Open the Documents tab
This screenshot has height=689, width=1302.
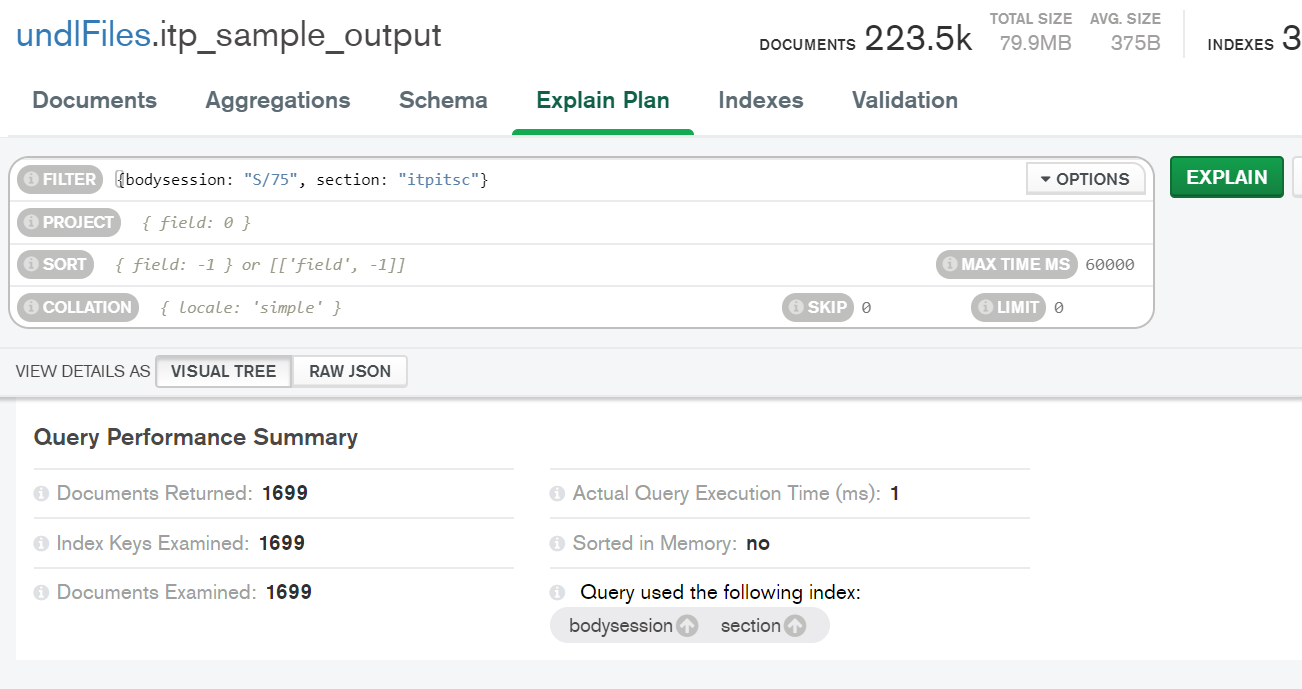95,100
